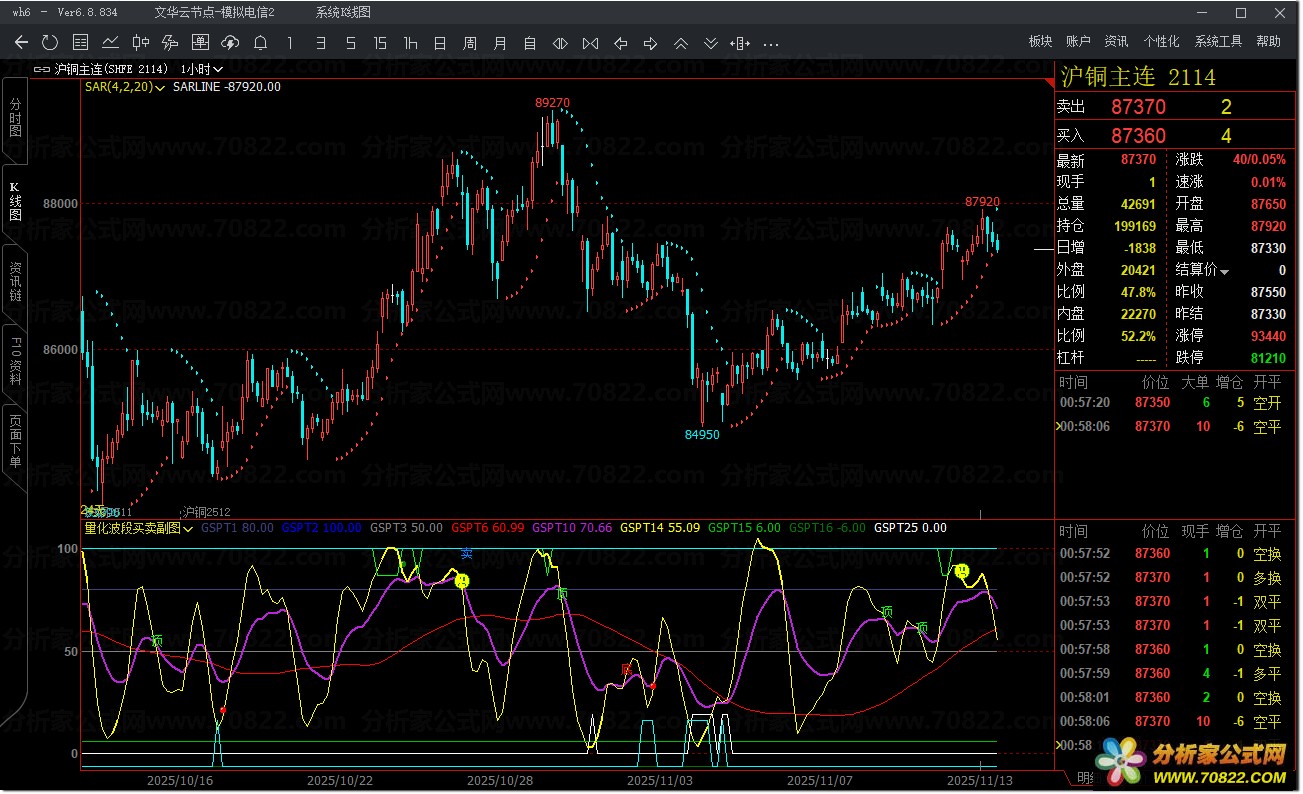Viewport: 1303px width, 794px height.
Task: Click the more options ellipsis in the toolbar
Action: (770, 43)
